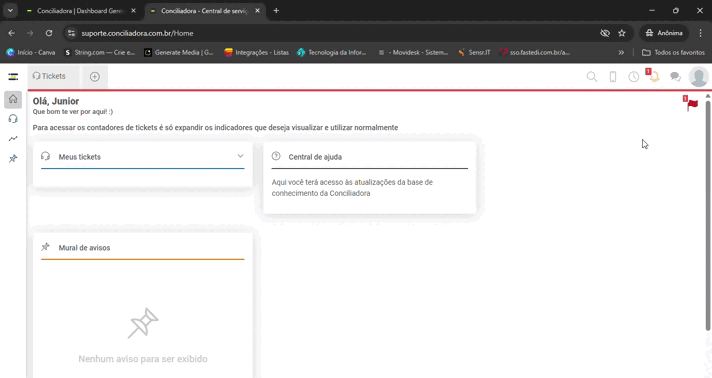Open the sso.fastedi.com.br bookmark
This screenshot has height=378, width=712.
coord(535,53)
